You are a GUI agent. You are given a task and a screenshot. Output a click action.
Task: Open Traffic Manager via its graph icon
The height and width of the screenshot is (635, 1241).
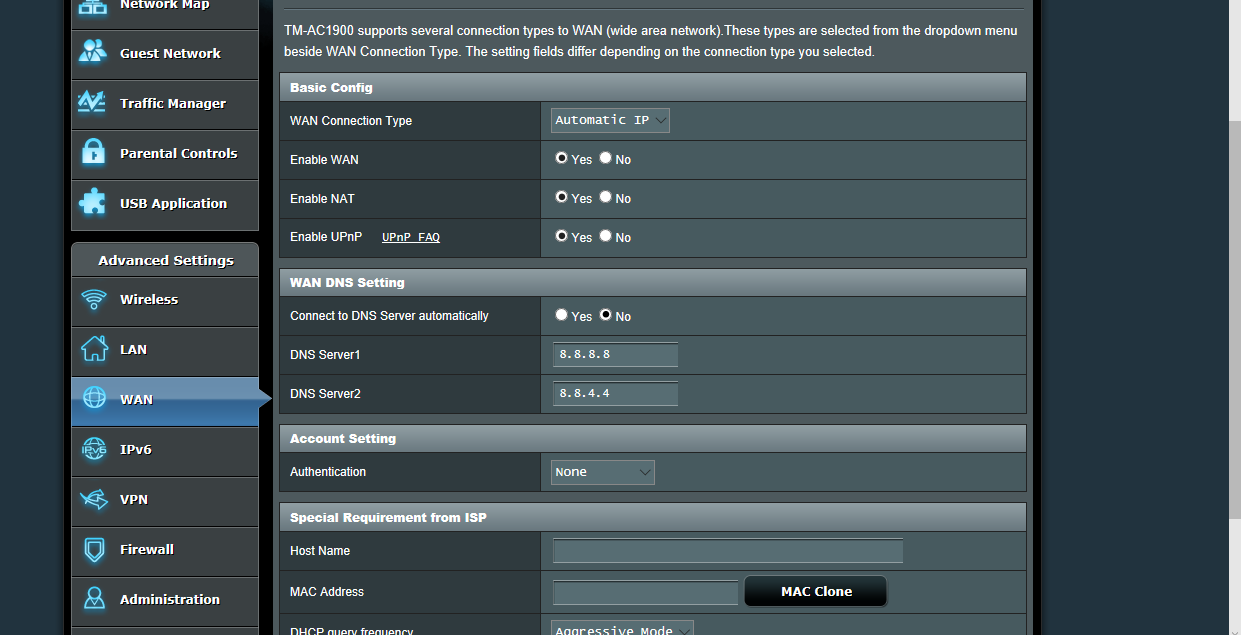tap(93, 103)
